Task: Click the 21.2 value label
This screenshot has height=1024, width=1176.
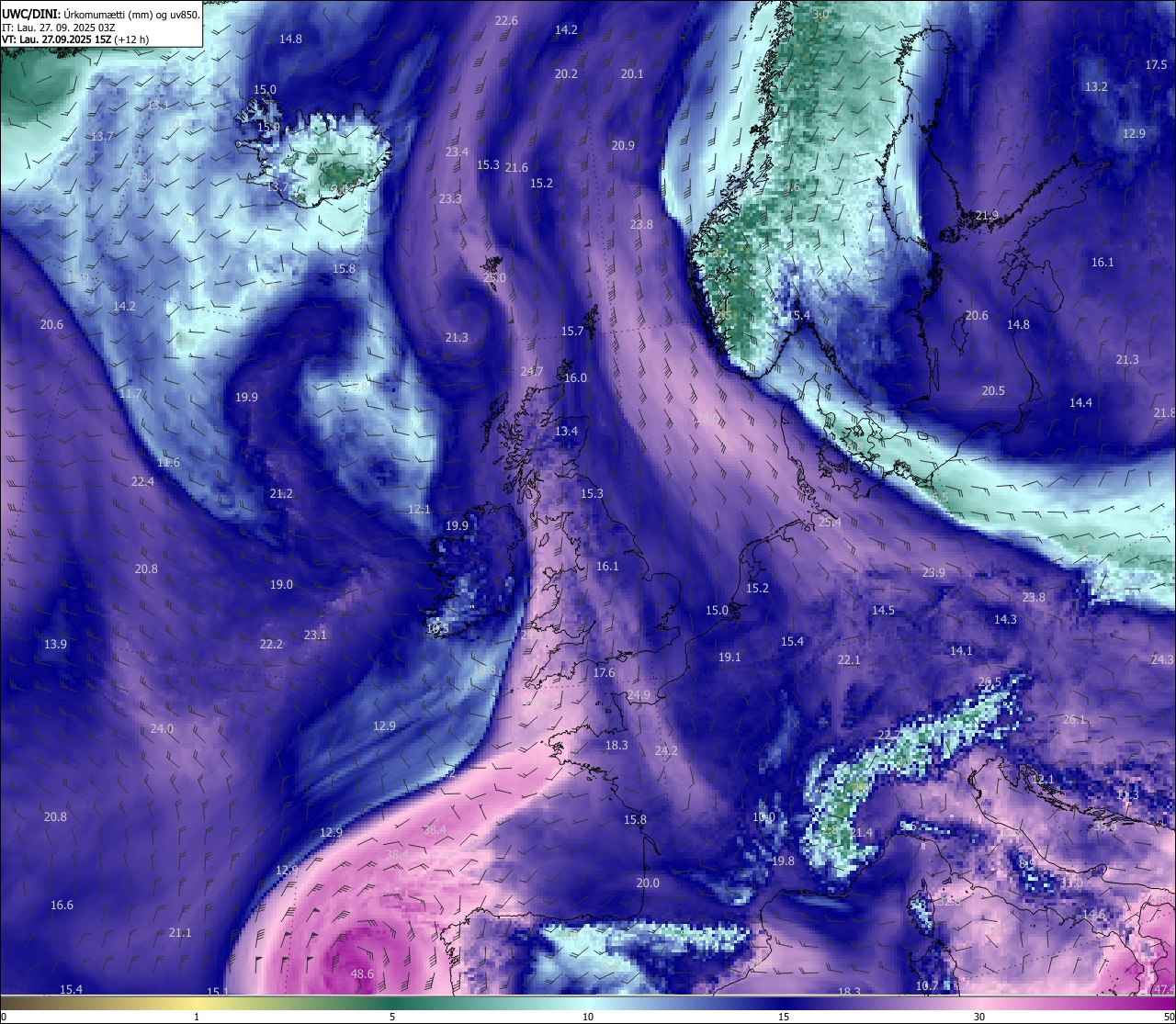Action: pyautogui.click(x=281, y=493)
